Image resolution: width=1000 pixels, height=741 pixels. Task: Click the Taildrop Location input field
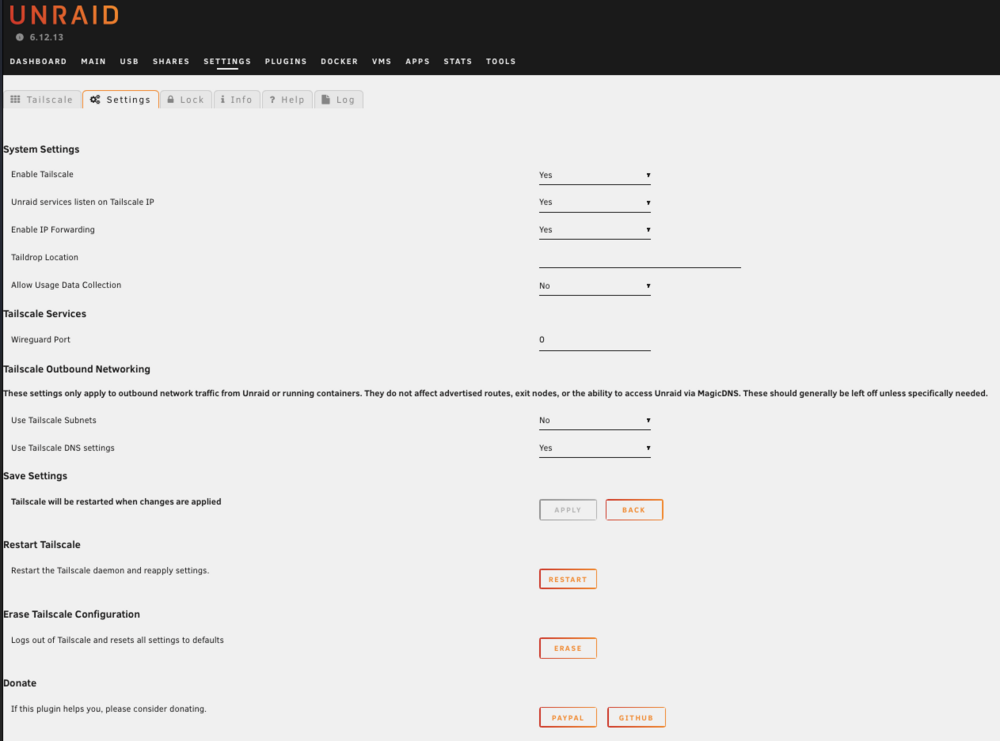pos(640,258)
